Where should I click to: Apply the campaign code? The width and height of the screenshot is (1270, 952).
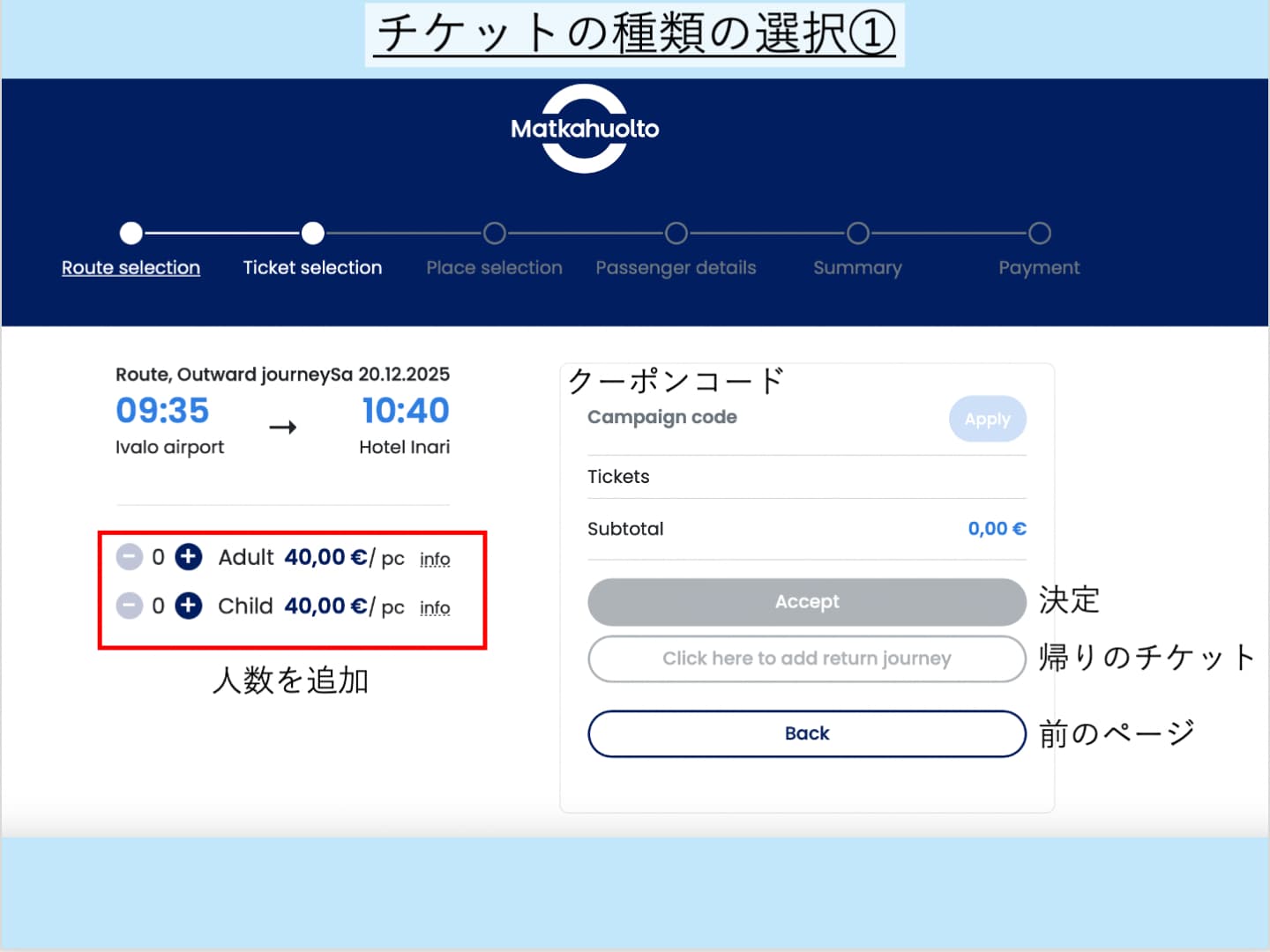point(987,420)
